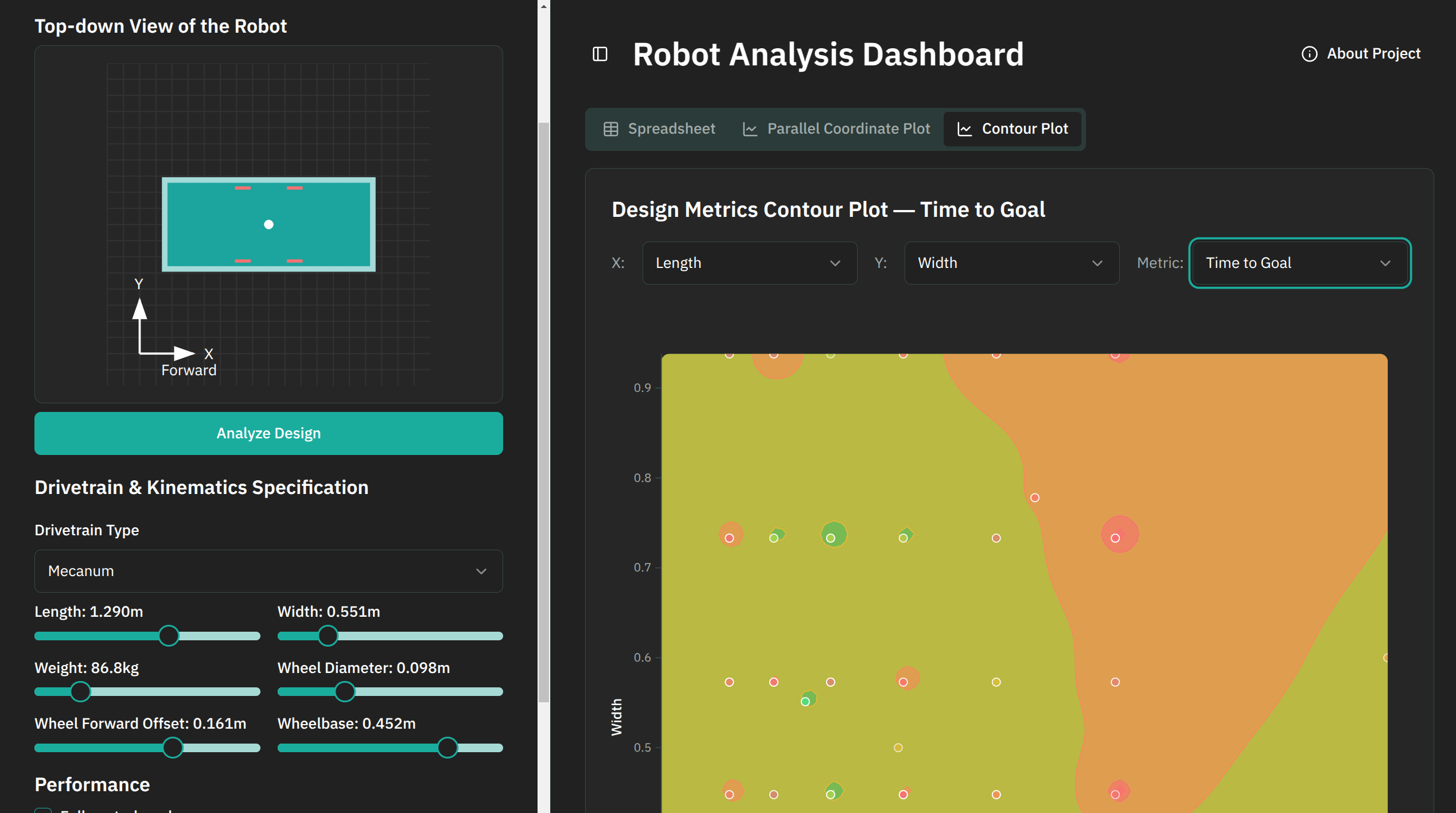Viewport: 1456px width, 813px height.
Task: Click the Wheel Diameter slider handle
Action: tap(345, 691)
